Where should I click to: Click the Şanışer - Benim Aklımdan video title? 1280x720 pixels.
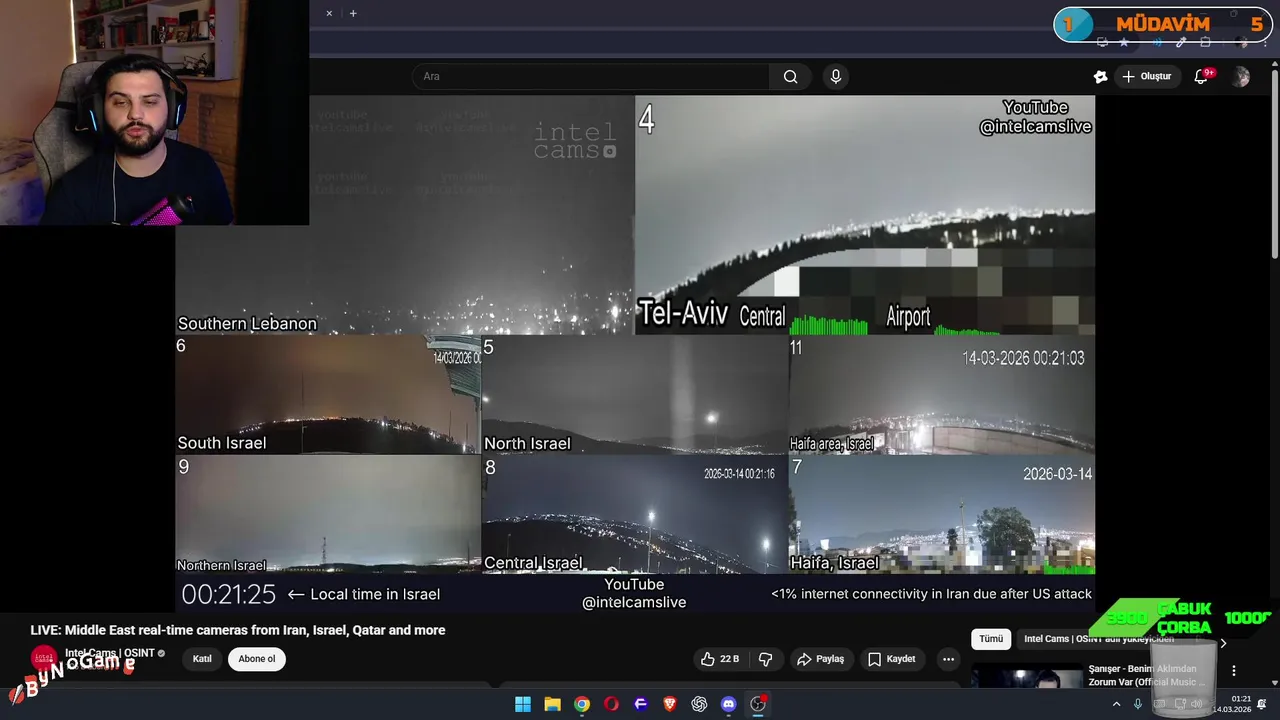coord(1147,675)
